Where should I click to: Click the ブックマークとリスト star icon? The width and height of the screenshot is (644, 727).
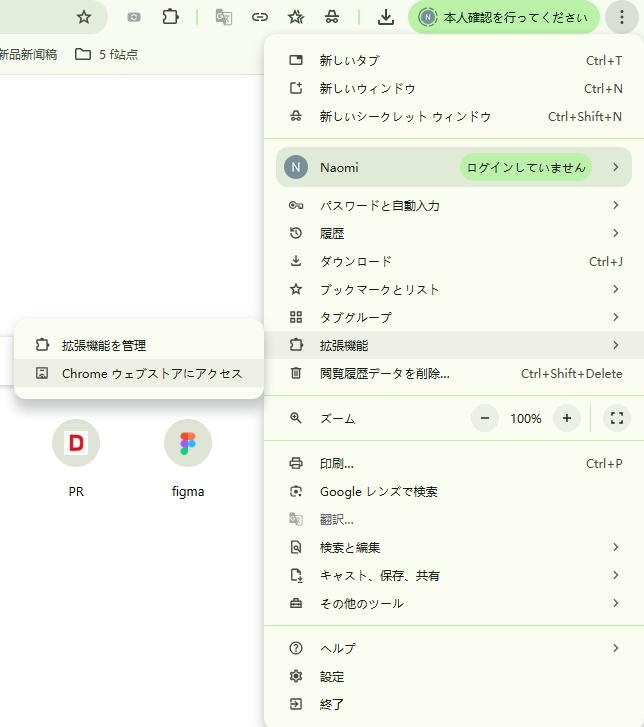click(x=296, y=289)
